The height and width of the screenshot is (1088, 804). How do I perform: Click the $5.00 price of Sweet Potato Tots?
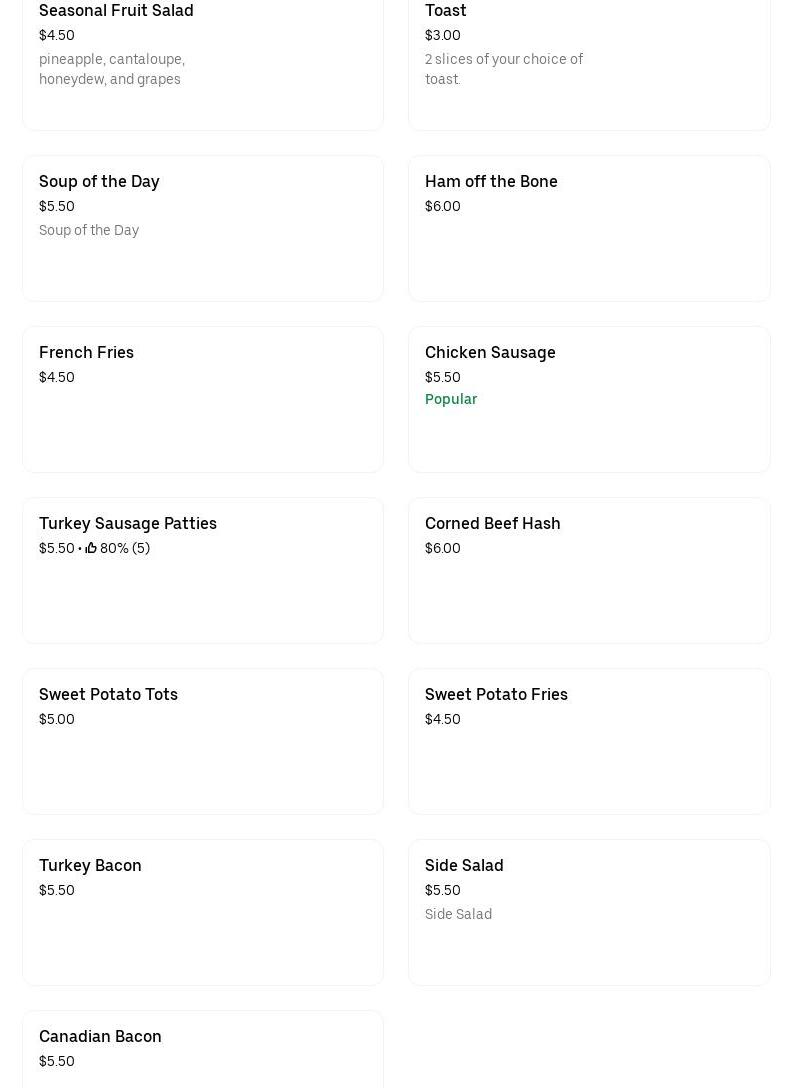tap(57, 719)
